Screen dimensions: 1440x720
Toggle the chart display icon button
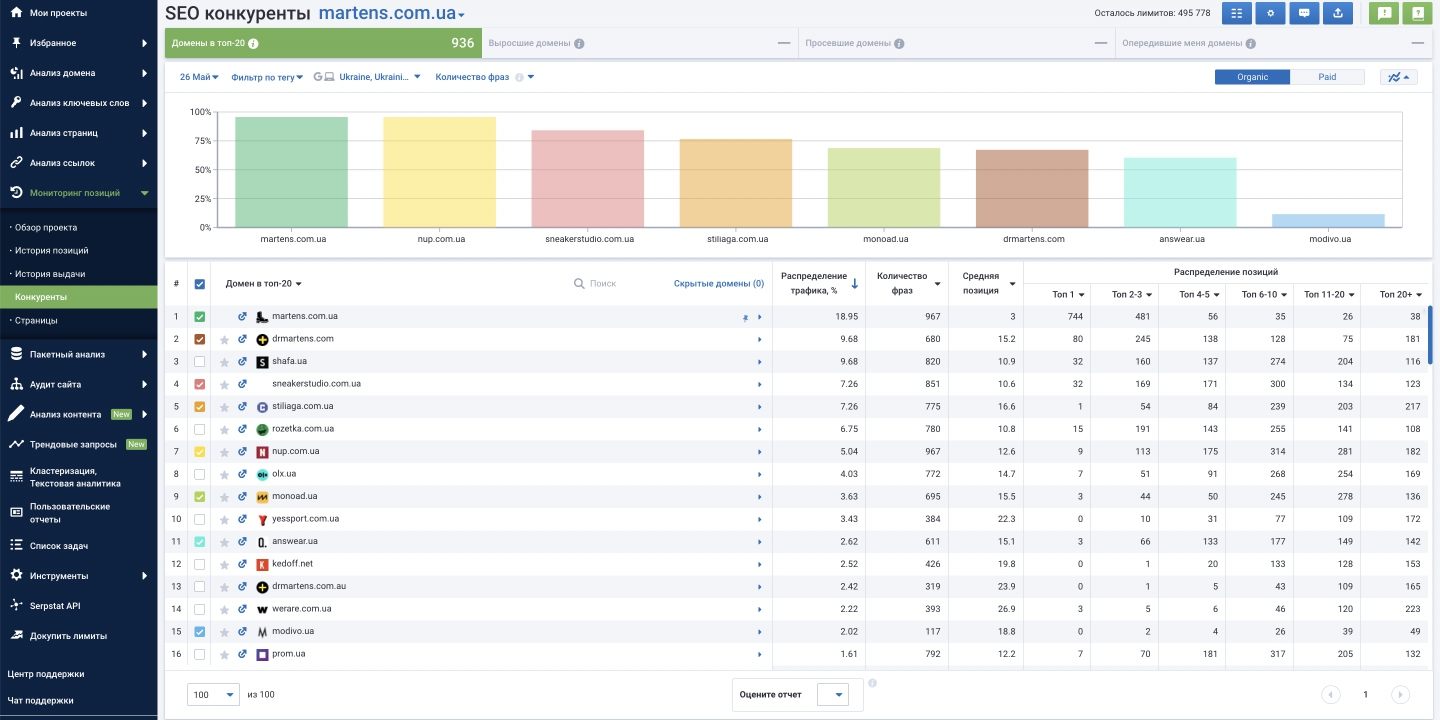(1398, 77)
